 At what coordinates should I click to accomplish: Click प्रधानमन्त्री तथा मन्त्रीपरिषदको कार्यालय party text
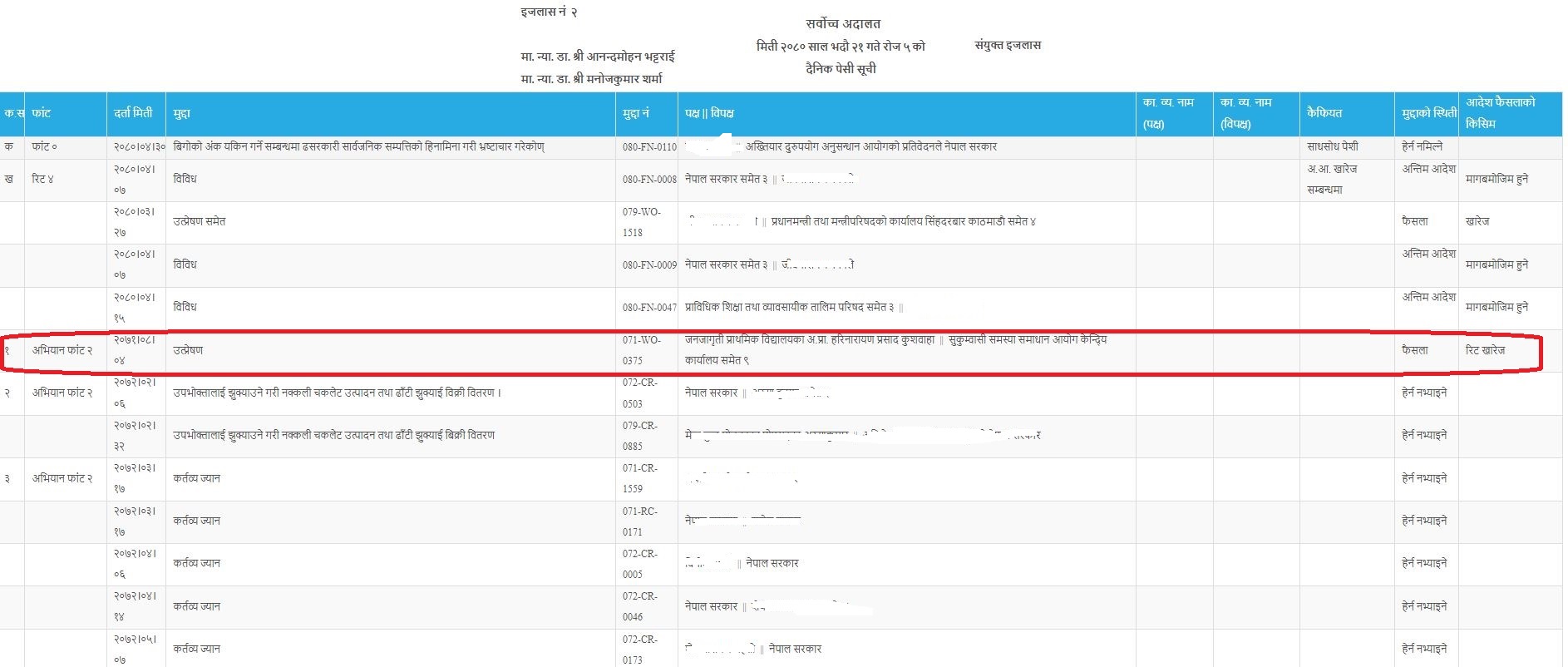point(903,222)
